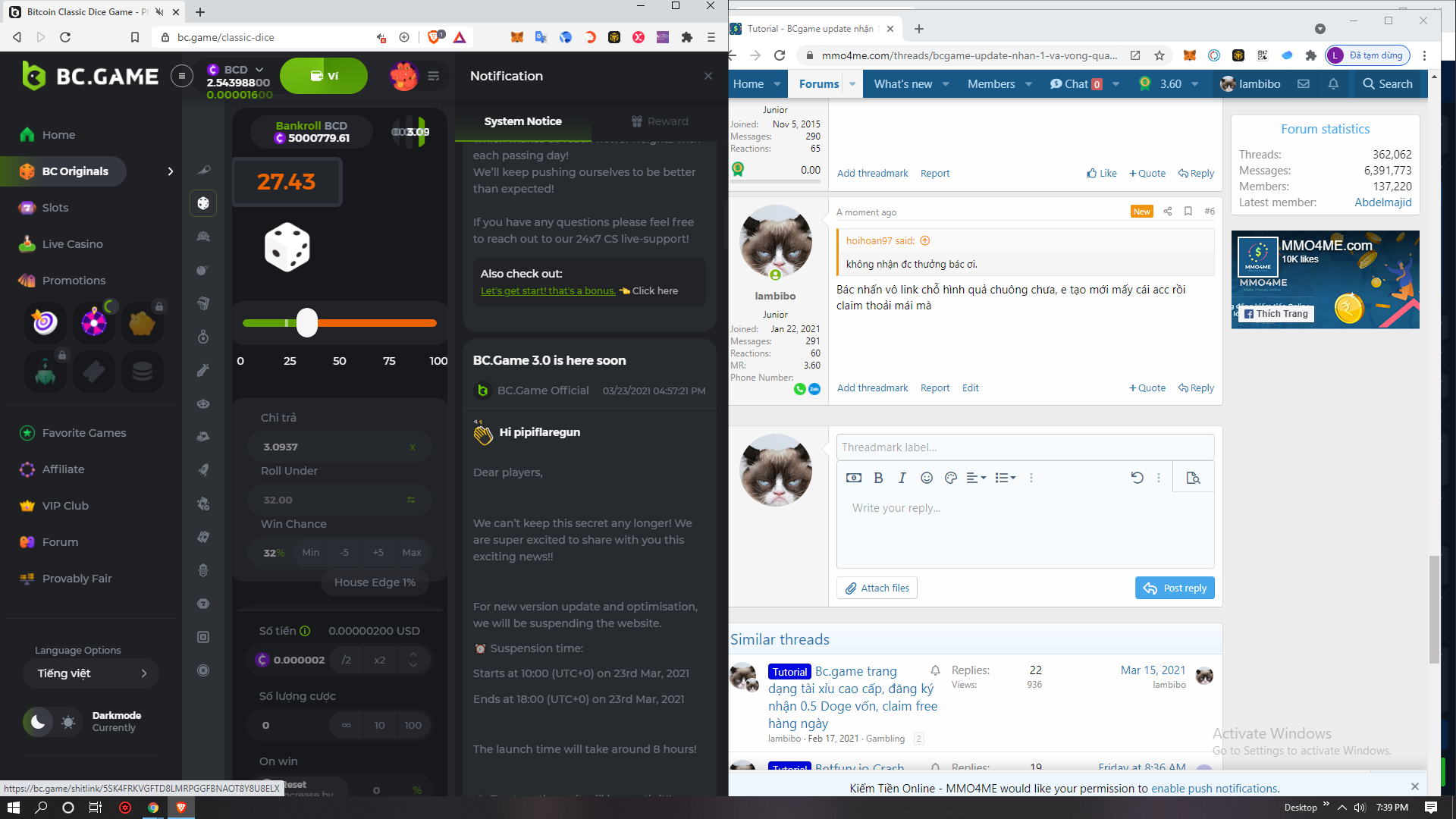Switch to the Reward notification tab

660,121
